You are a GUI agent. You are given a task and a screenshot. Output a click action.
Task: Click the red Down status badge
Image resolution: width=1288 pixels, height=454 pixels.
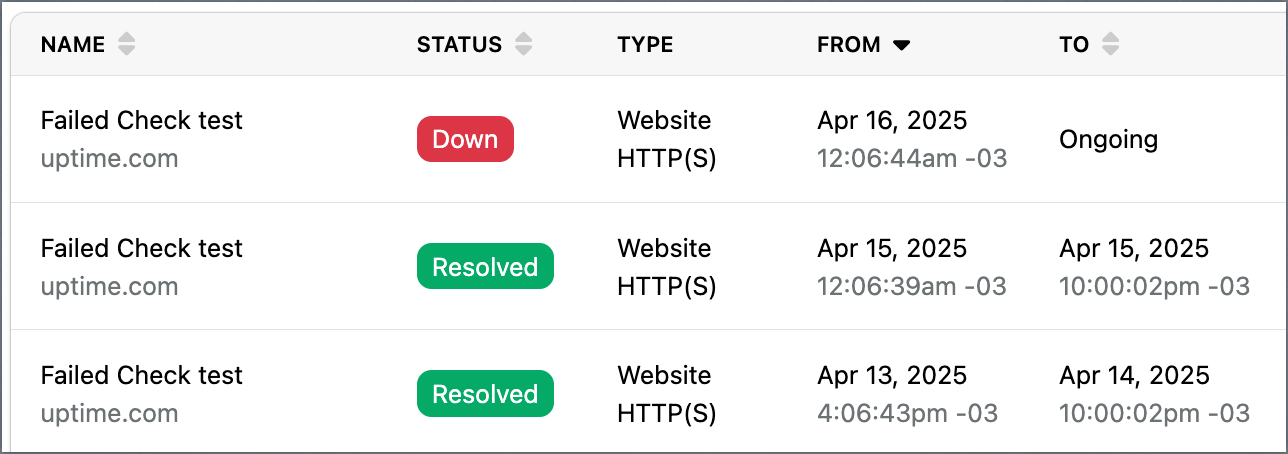tap(465, 139)
